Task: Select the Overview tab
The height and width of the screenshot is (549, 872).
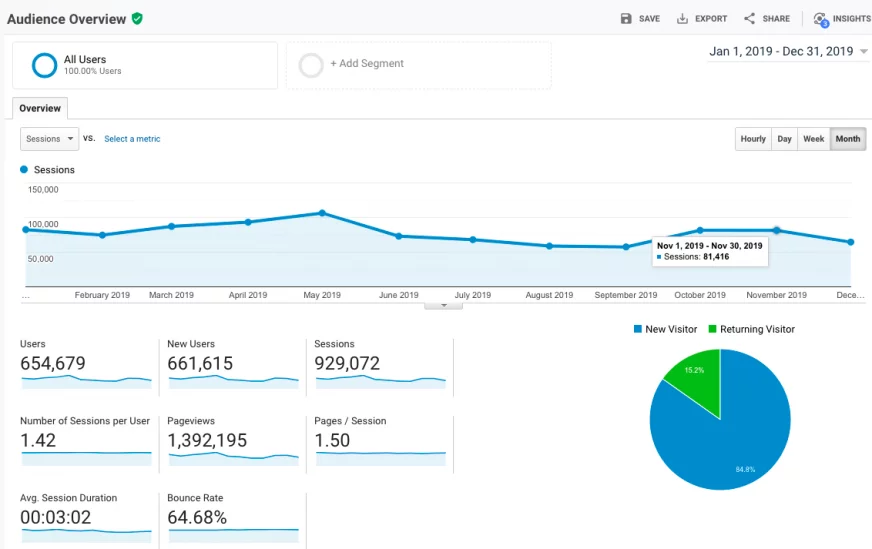Action: pyautogui.click(x=40, y=108)
